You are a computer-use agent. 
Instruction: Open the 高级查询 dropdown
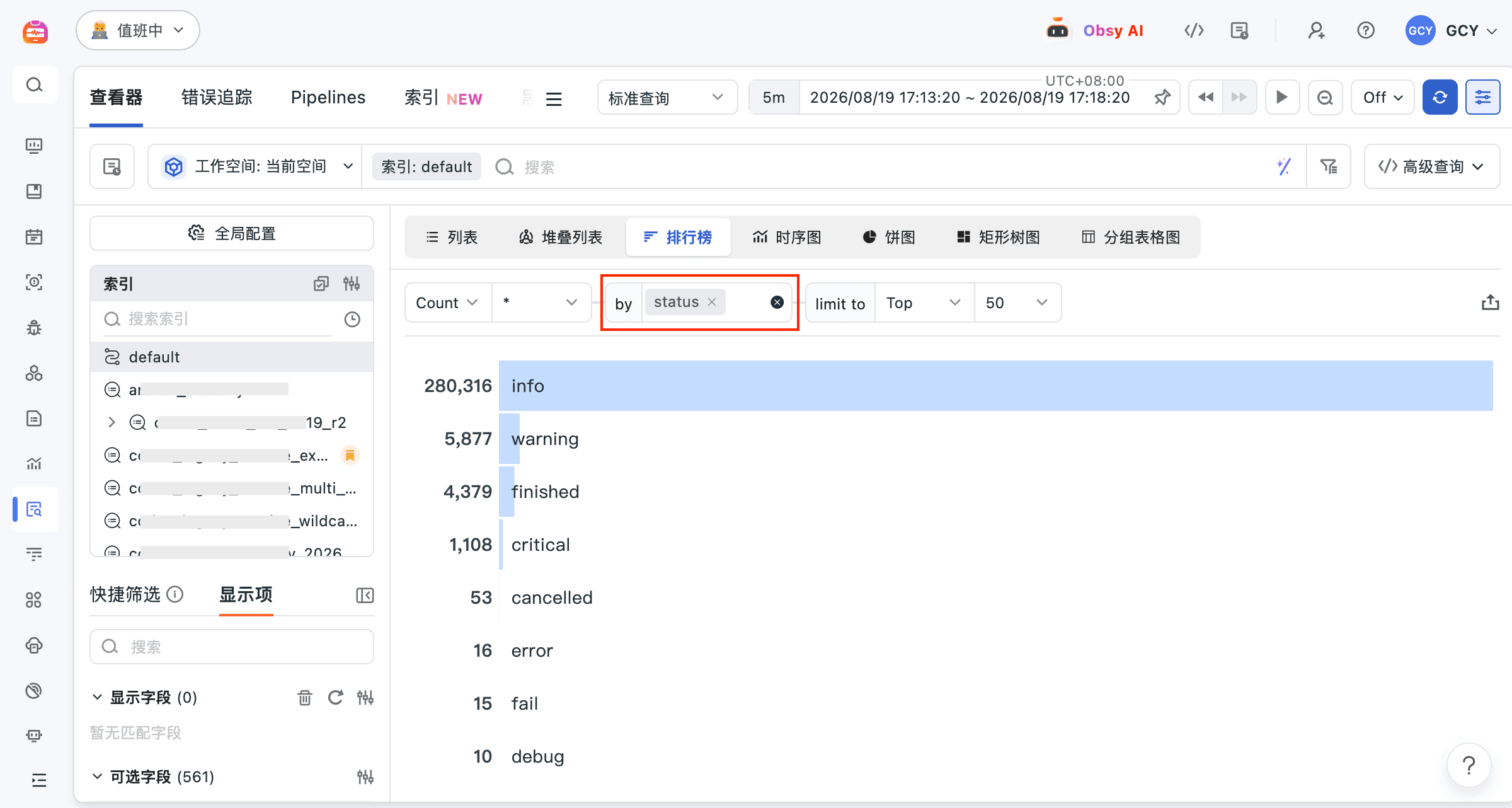pyautogui.click(x=1431, y=166)
